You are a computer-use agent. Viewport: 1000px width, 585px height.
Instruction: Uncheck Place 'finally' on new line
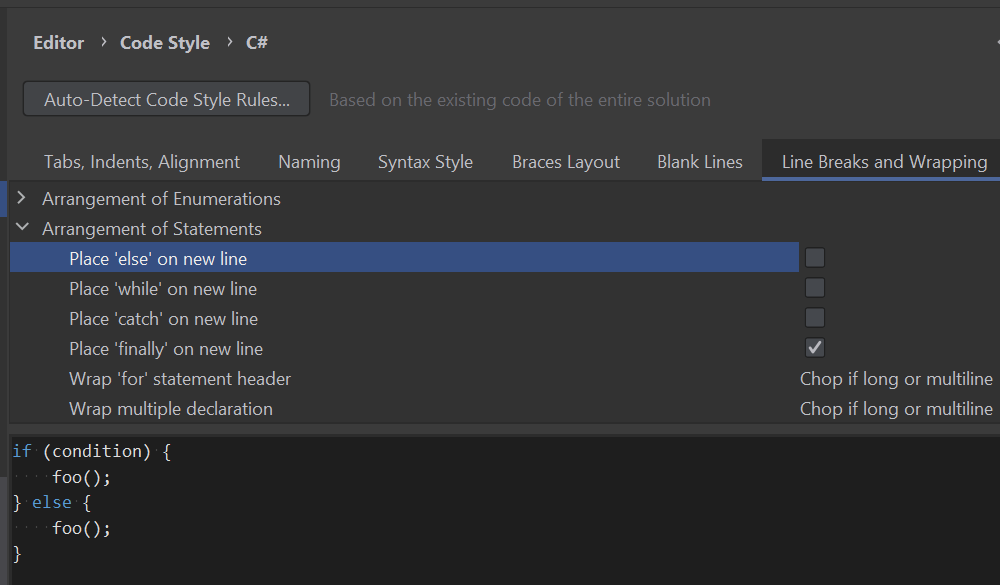pos(815,348)
